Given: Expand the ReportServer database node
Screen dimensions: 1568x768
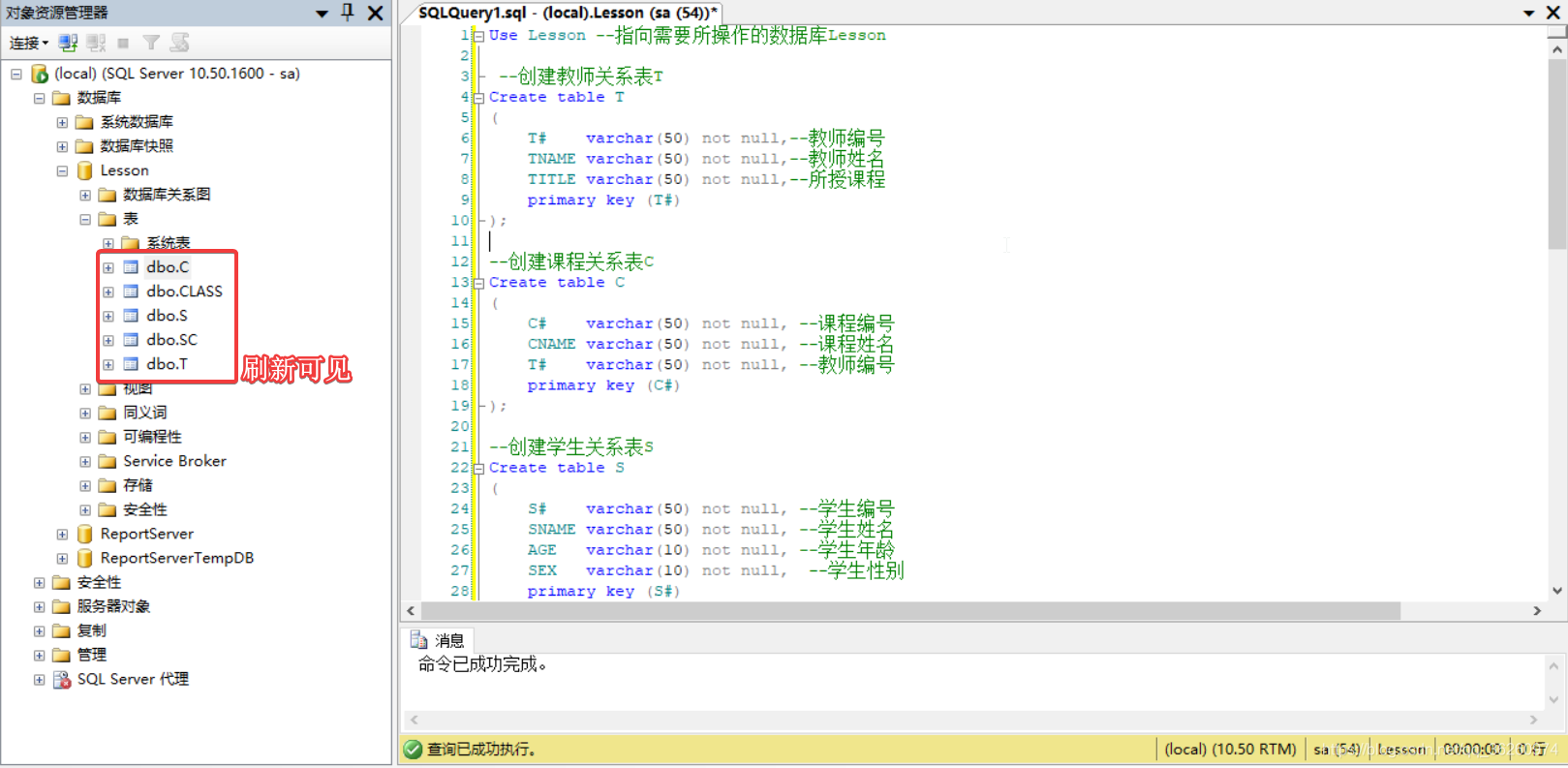Looking at the screenshot, I should [x=62, y=534].
